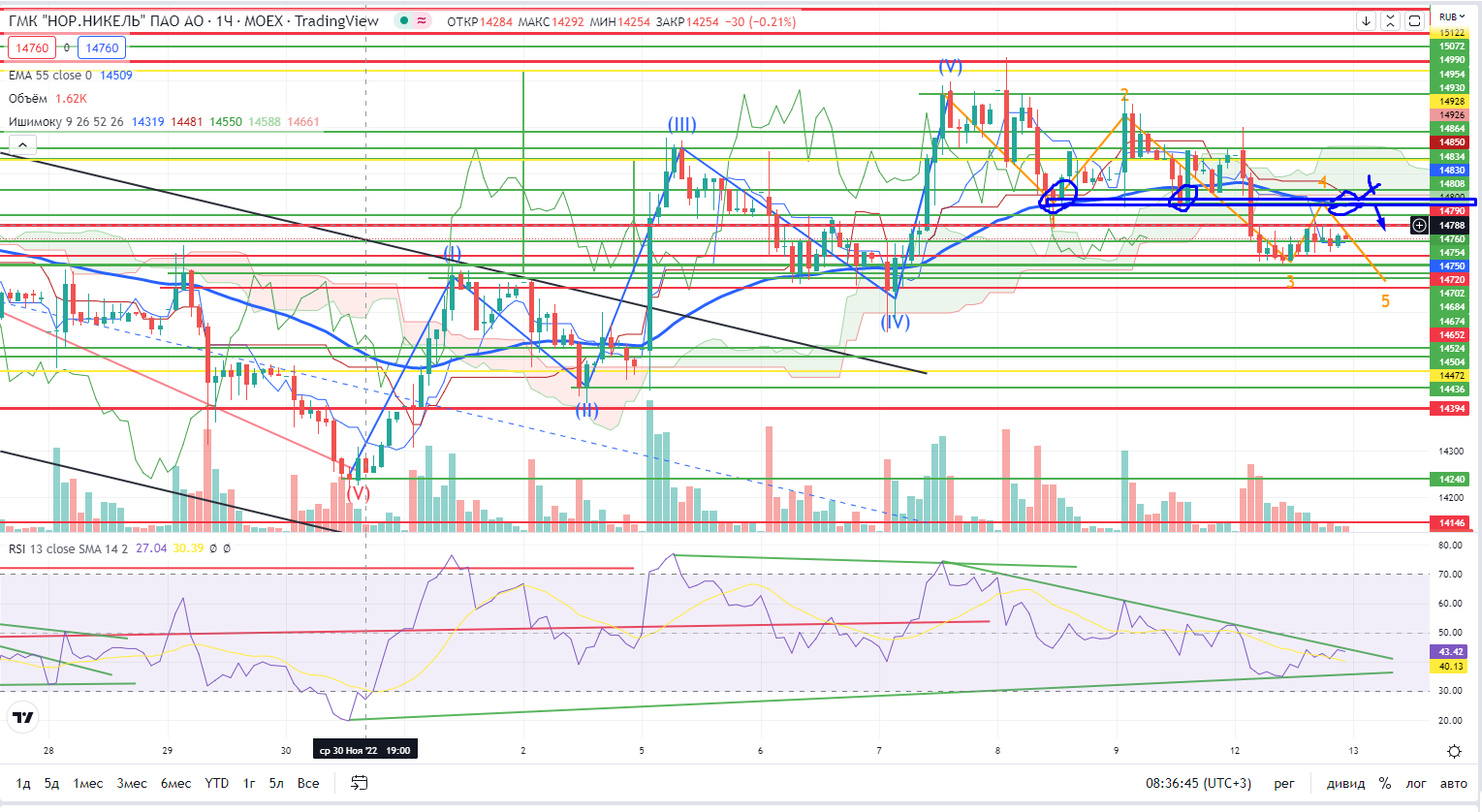Click the red 14760 sell price button
The image size is (1482, 812).
coord(32,47)
